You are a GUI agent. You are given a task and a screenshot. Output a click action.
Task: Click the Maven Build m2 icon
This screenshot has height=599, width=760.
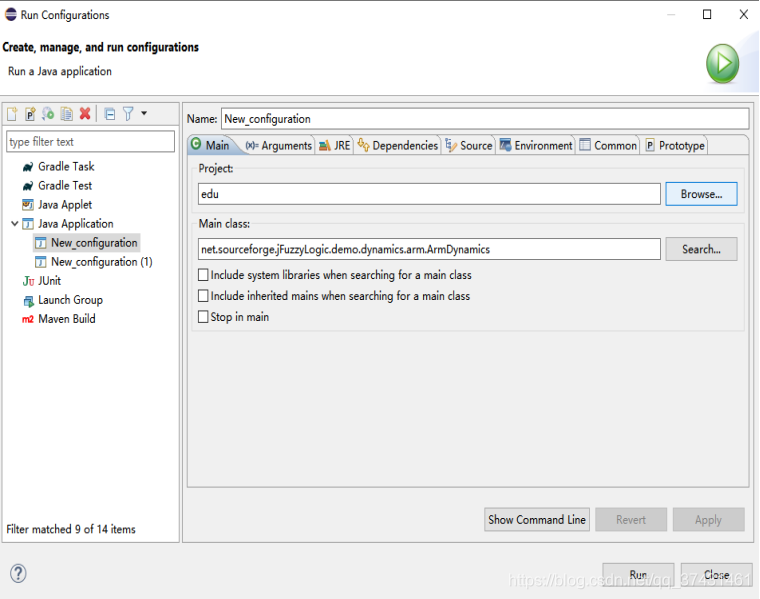pyautogui.click(x=28, y=319)
